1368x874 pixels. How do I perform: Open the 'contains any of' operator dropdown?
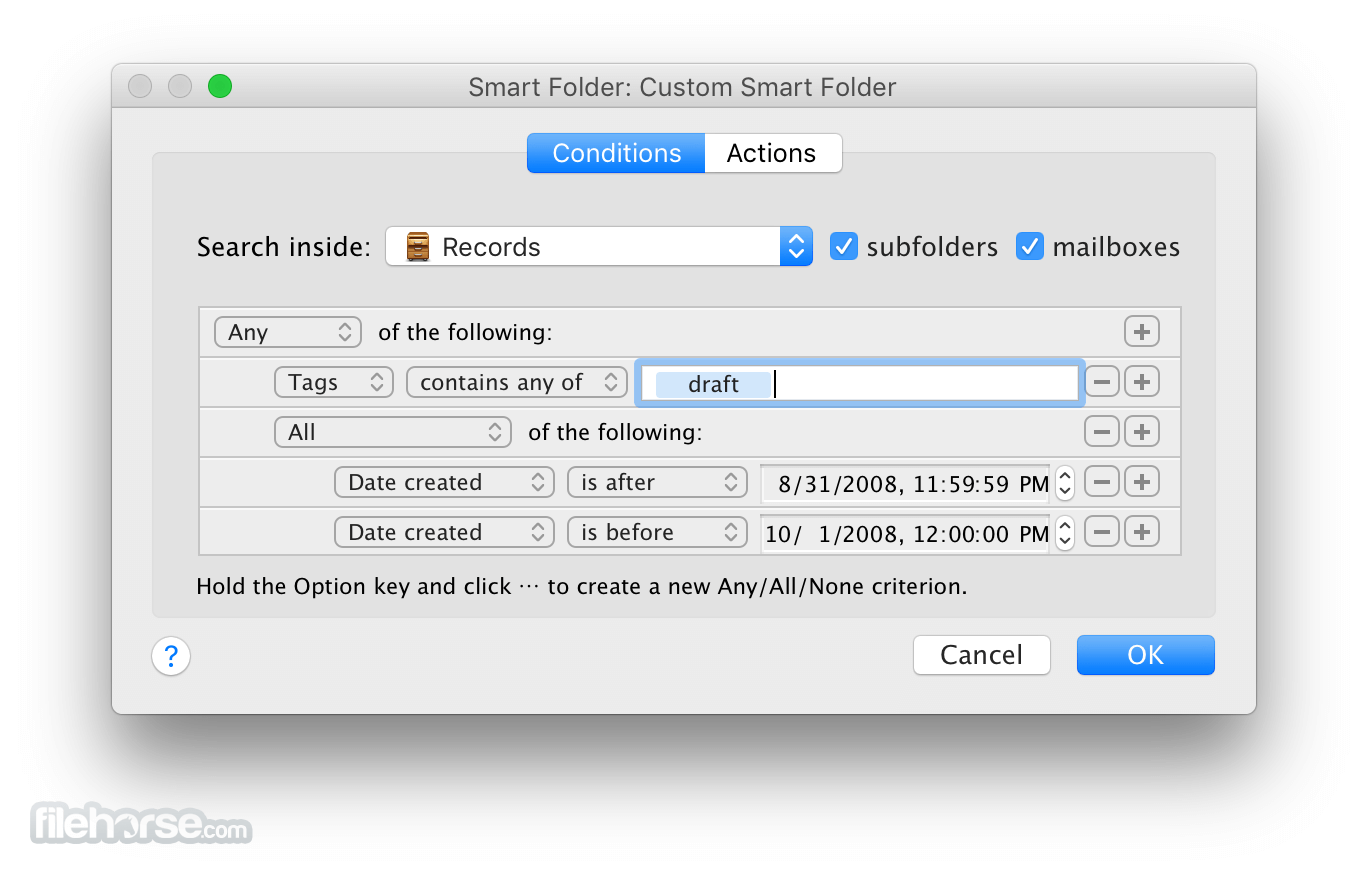point(517,382)
